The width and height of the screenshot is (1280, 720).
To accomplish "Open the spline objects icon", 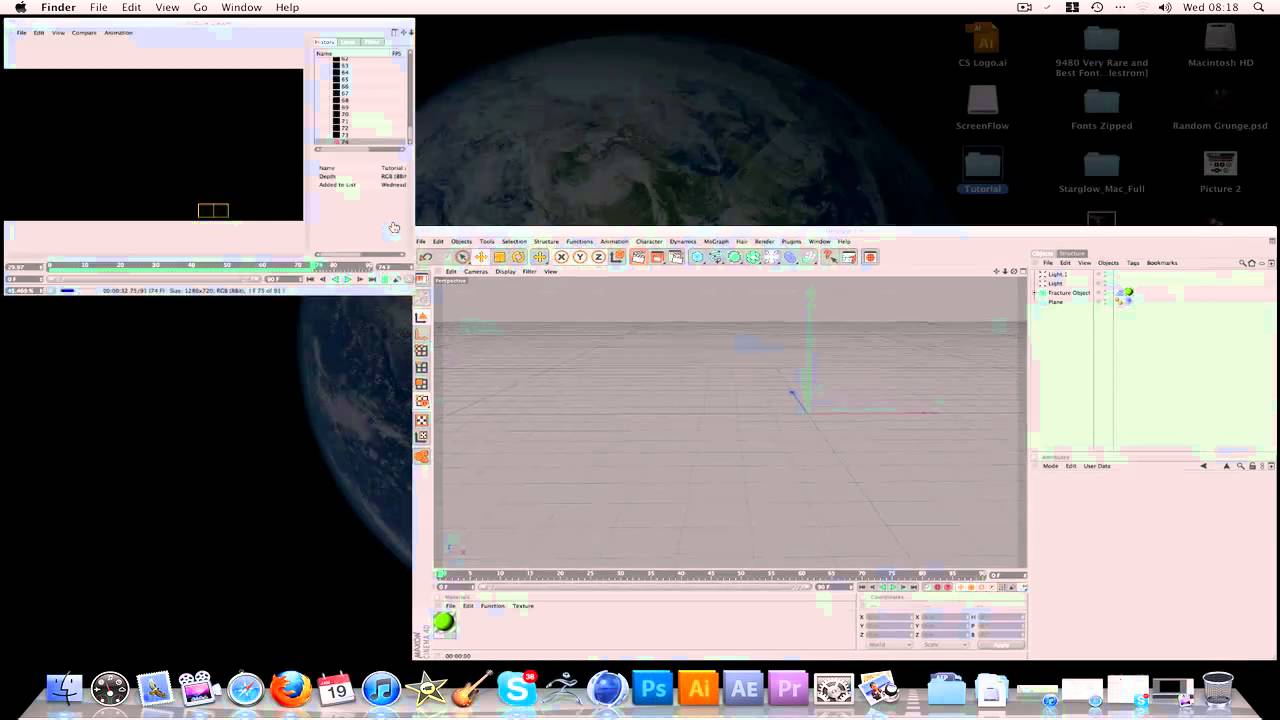I will (716, 257).
